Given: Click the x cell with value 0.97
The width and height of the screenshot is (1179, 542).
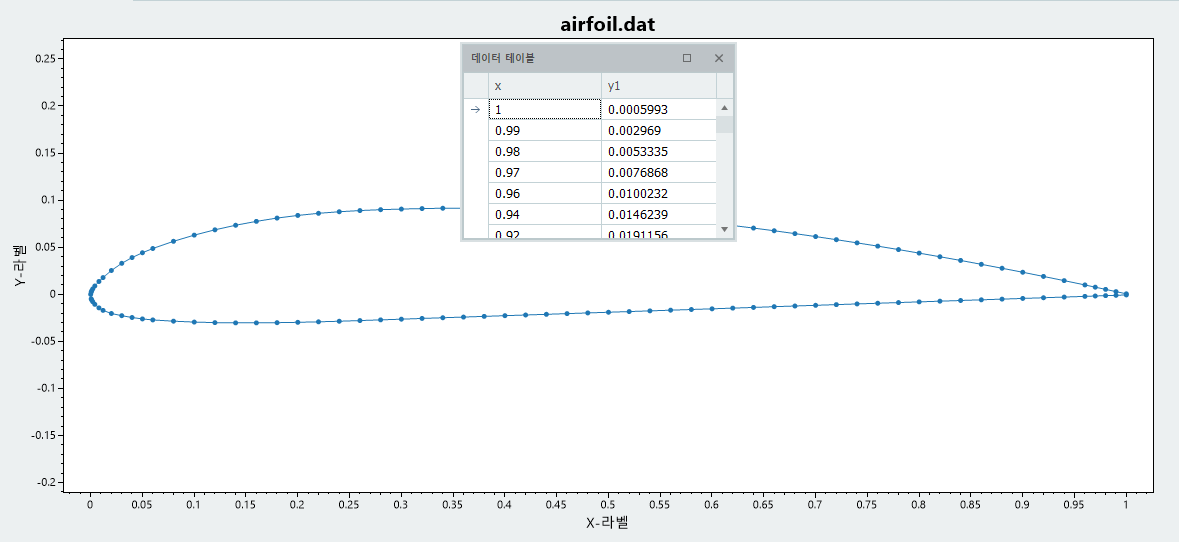Looking at the screenshot, I should (545, 173).
